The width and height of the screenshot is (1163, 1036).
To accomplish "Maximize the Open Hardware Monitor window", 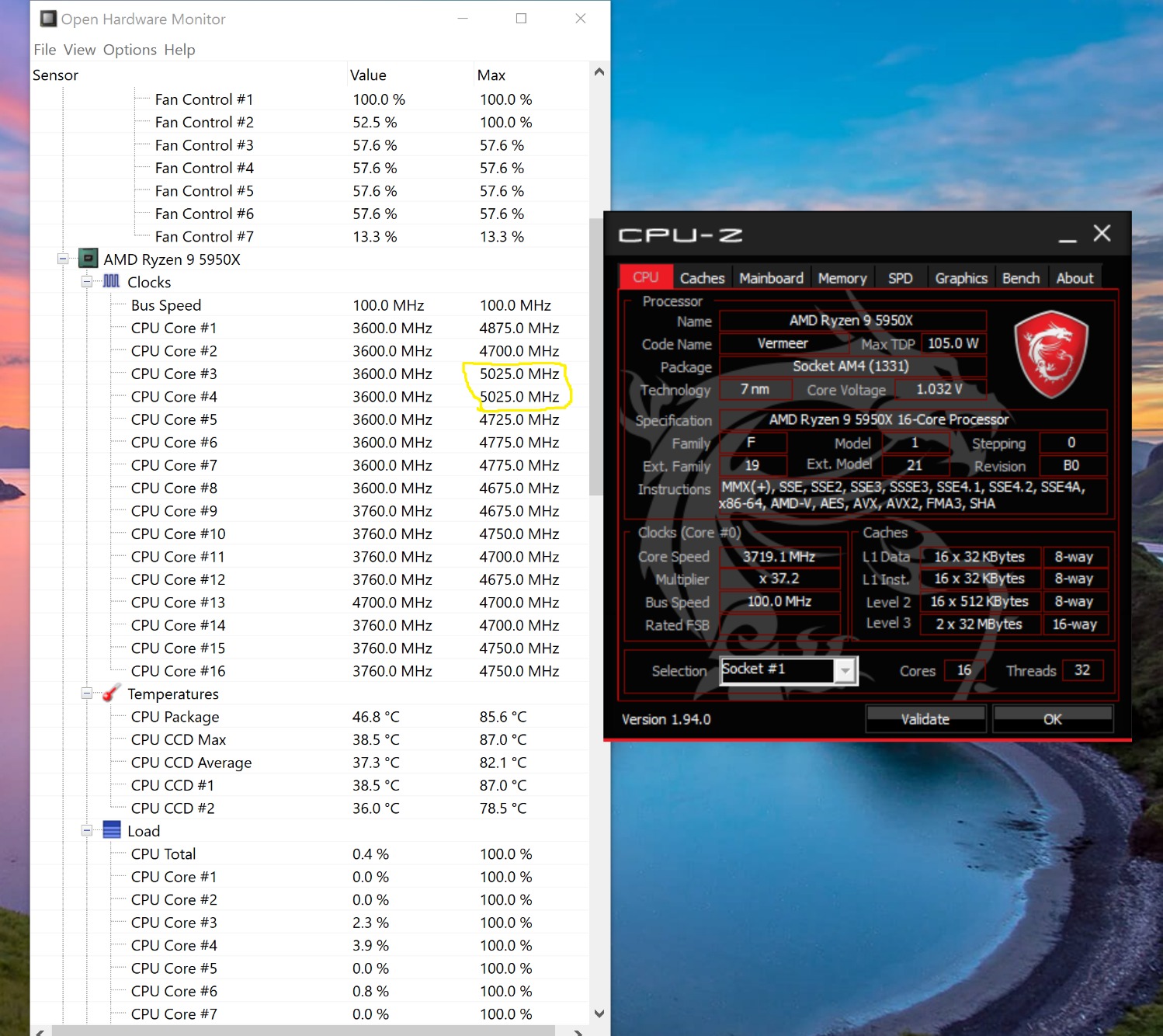I will 522,19.
